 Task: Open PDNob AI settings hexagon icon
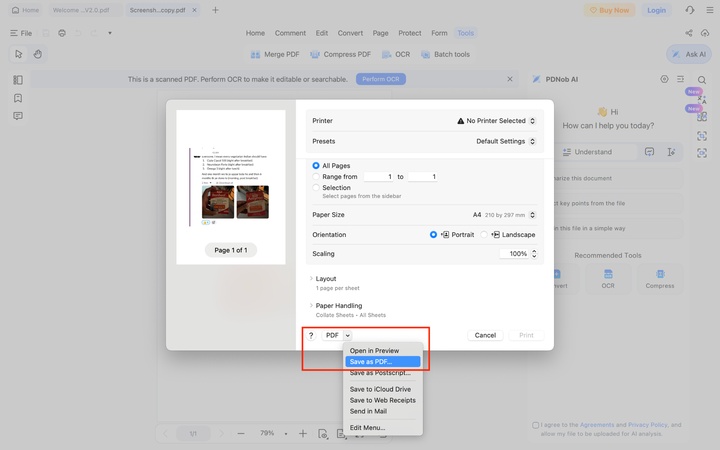click(x=664, y=79)
